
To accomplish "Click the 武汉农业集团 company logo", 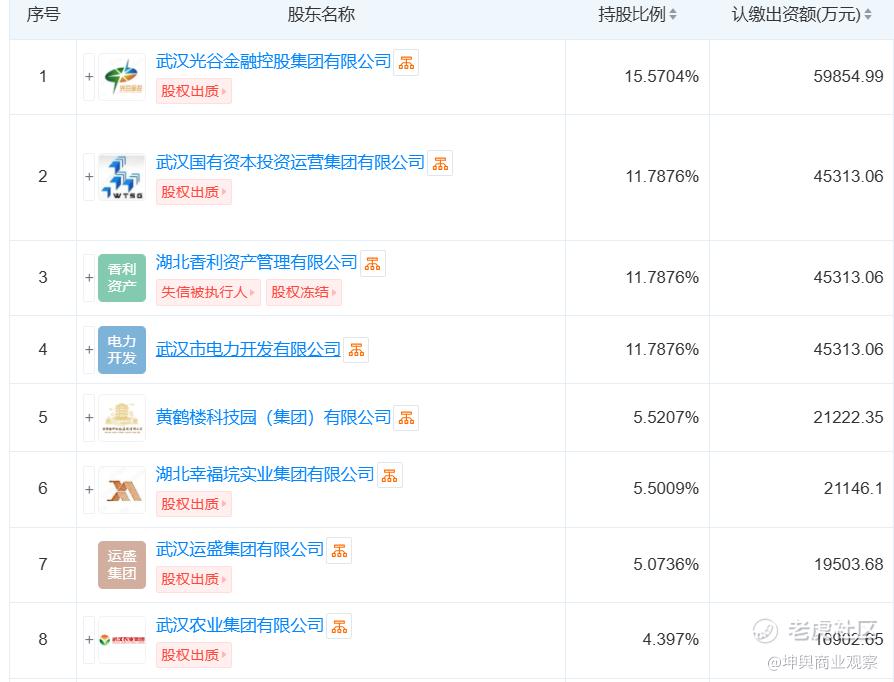I will tap(122, 640).
